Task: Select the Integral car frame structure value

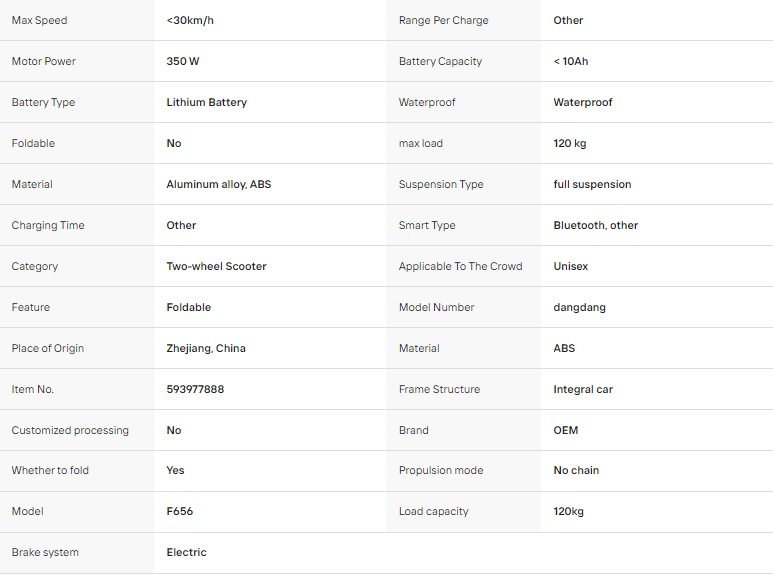Action: point(583,389)
